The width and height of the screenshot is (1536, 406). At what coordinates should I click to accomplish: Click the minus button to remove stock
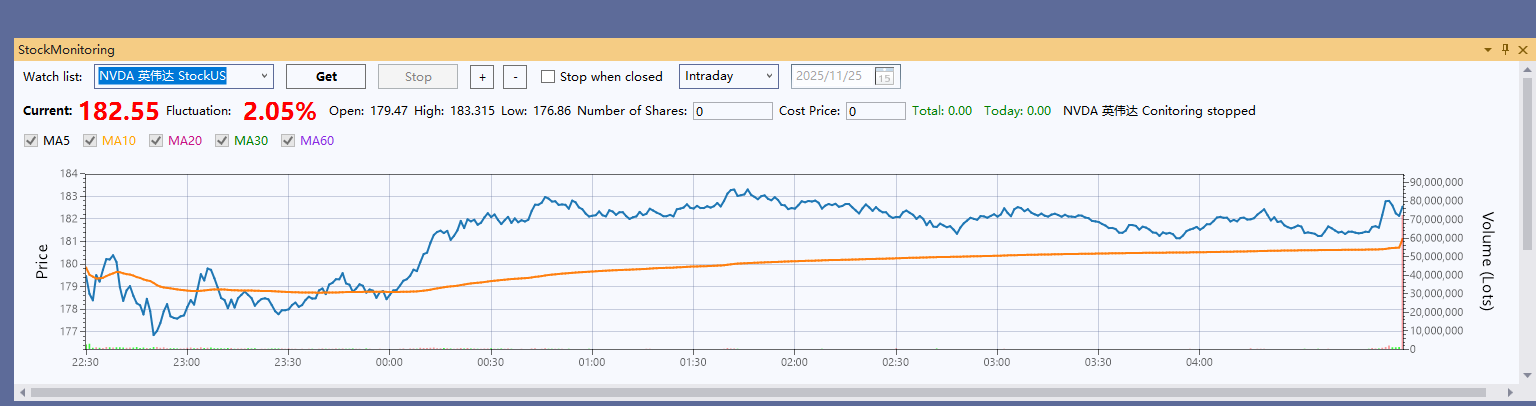point(514,77)
